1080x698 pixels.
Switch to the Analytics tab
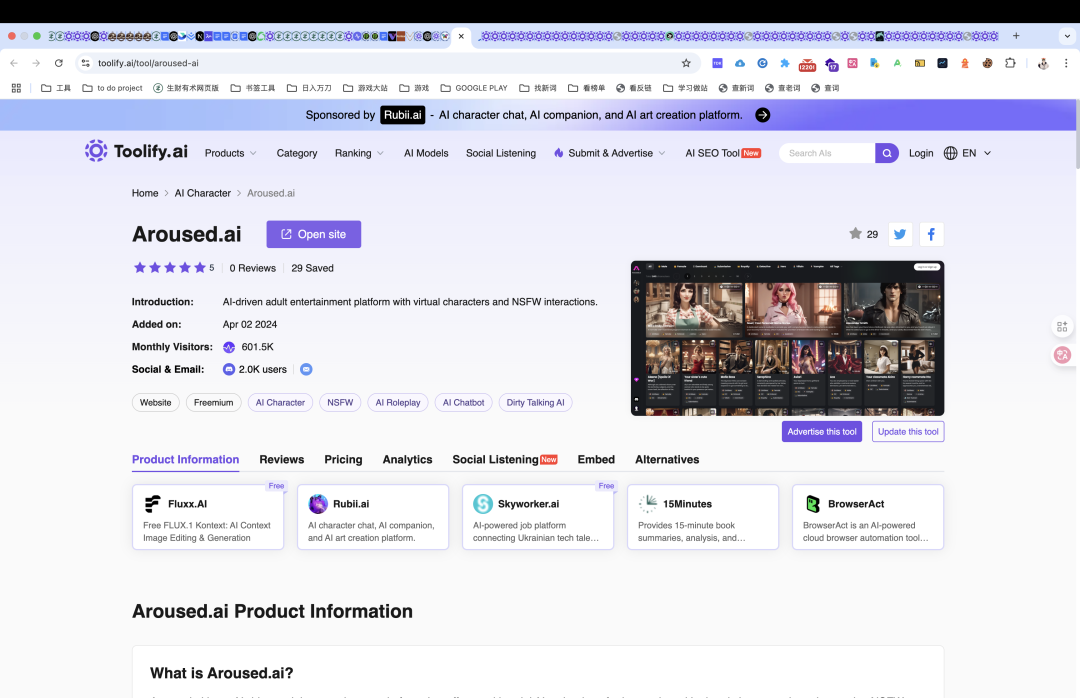pos(407,460)
